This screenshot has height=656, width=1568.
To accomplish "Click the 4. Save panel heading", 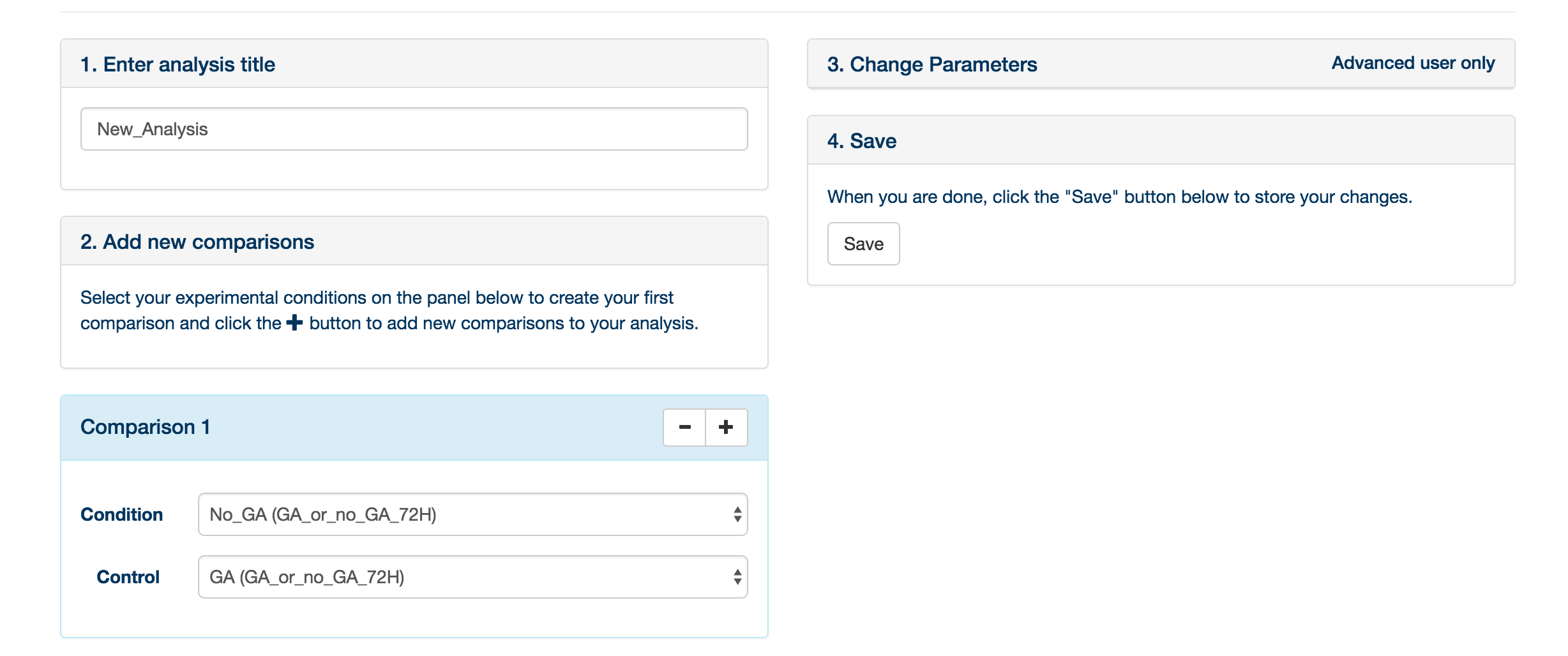I will click(862, 141).
